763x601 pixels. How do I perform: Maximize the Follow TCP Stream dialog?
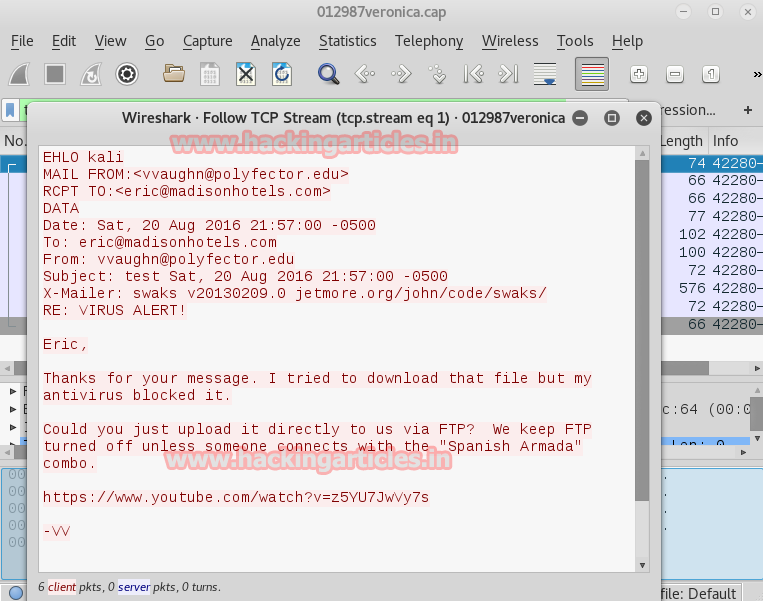(x=612, y=118)
